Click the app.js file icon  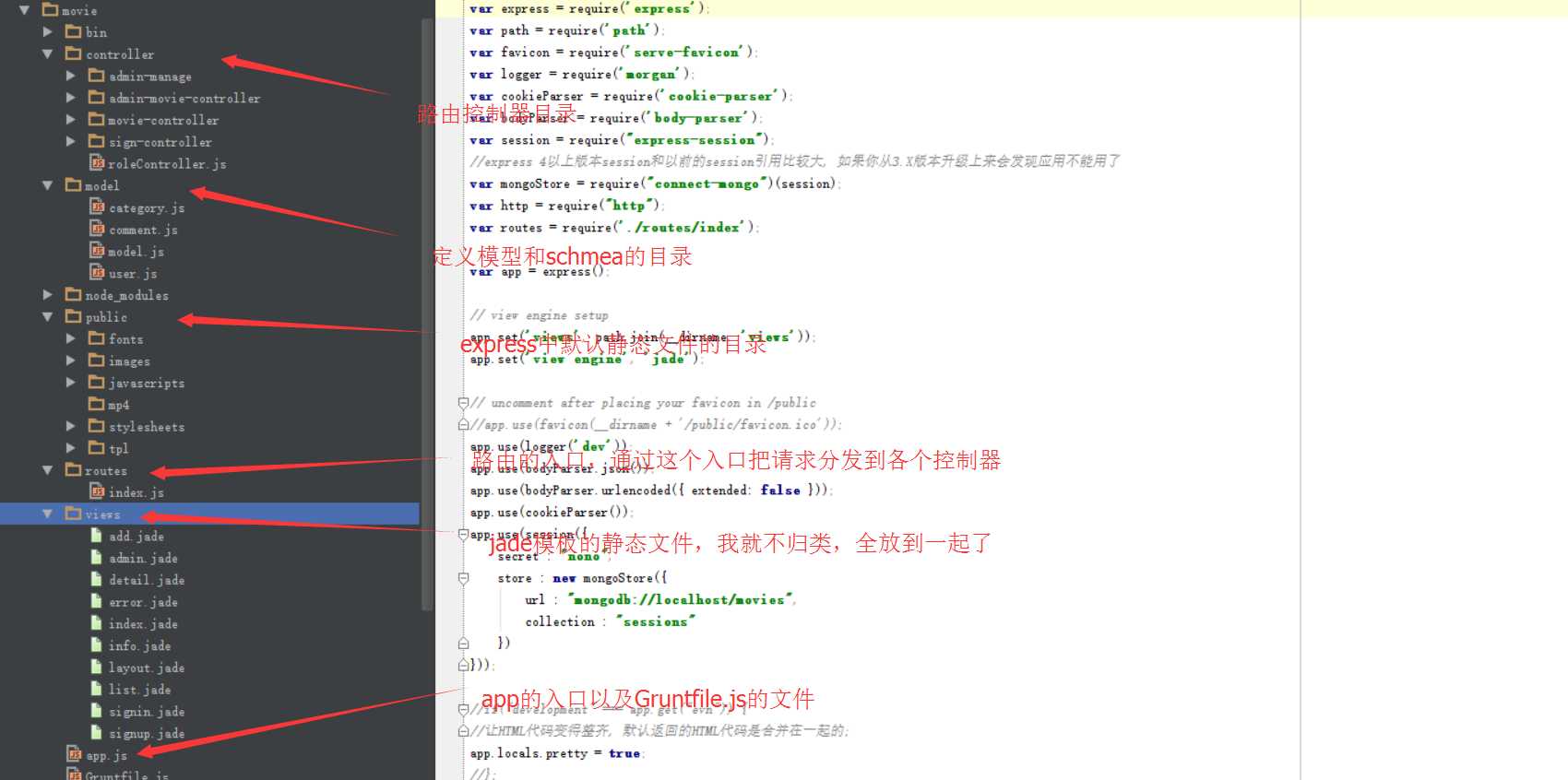pos(74,754)
